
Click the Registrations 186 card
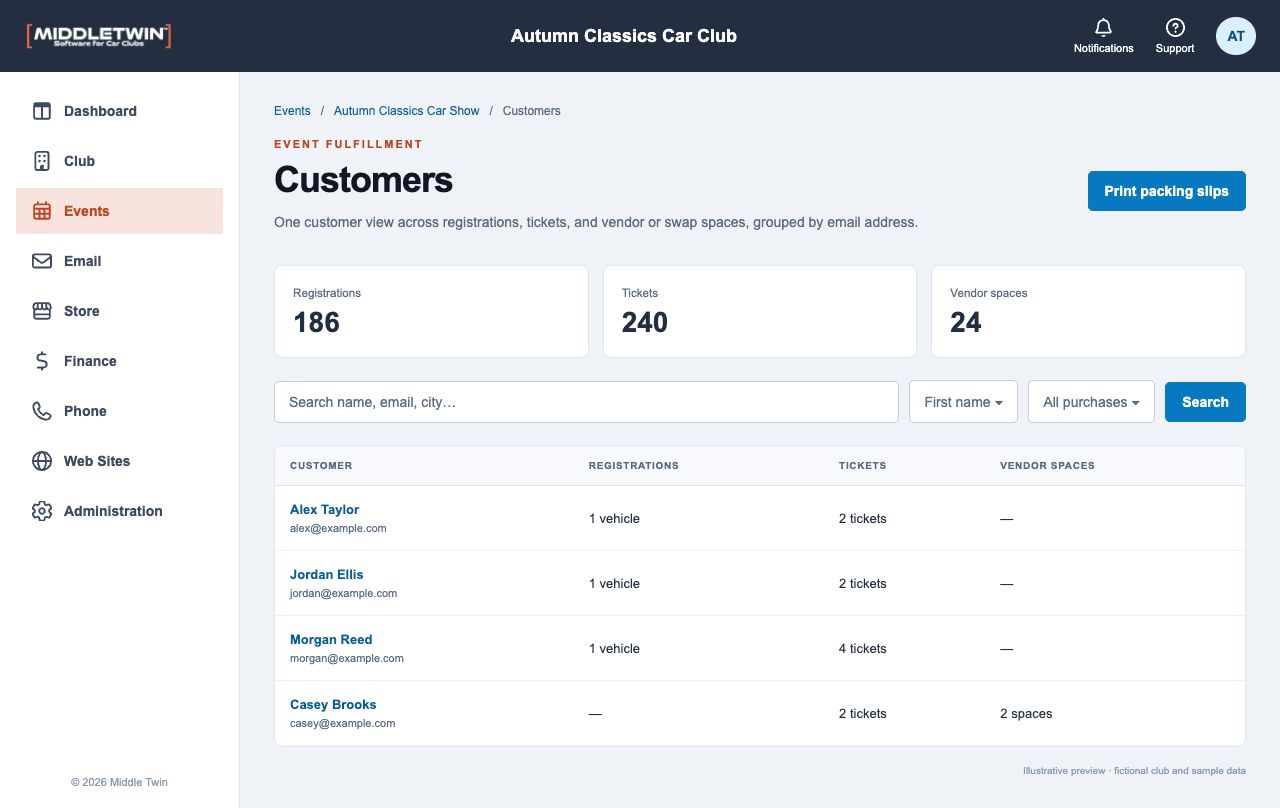[x=431, y=311]
